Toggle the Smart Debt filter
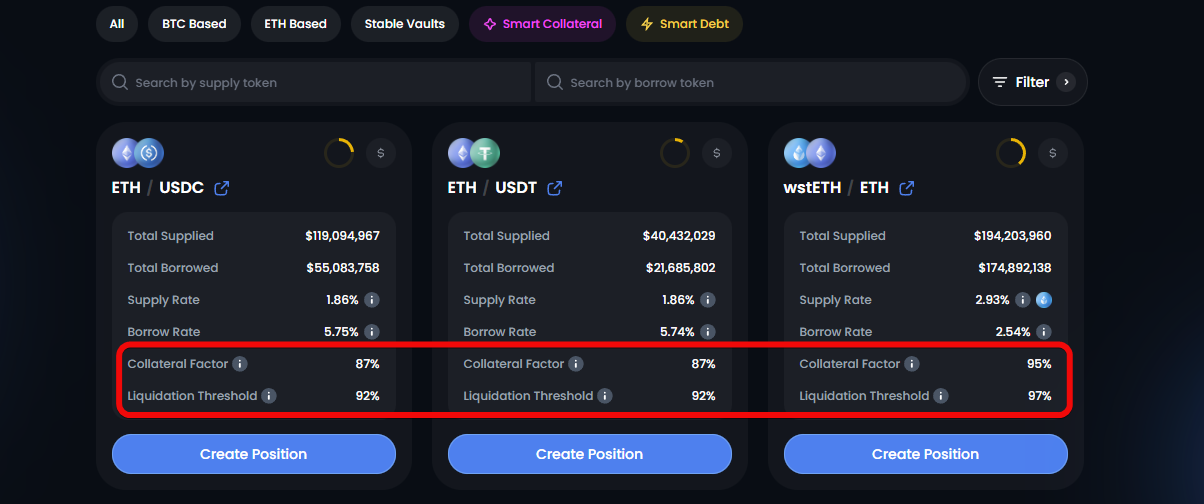This screenshot has width=1204, height=504. click(x=684, y=24)
